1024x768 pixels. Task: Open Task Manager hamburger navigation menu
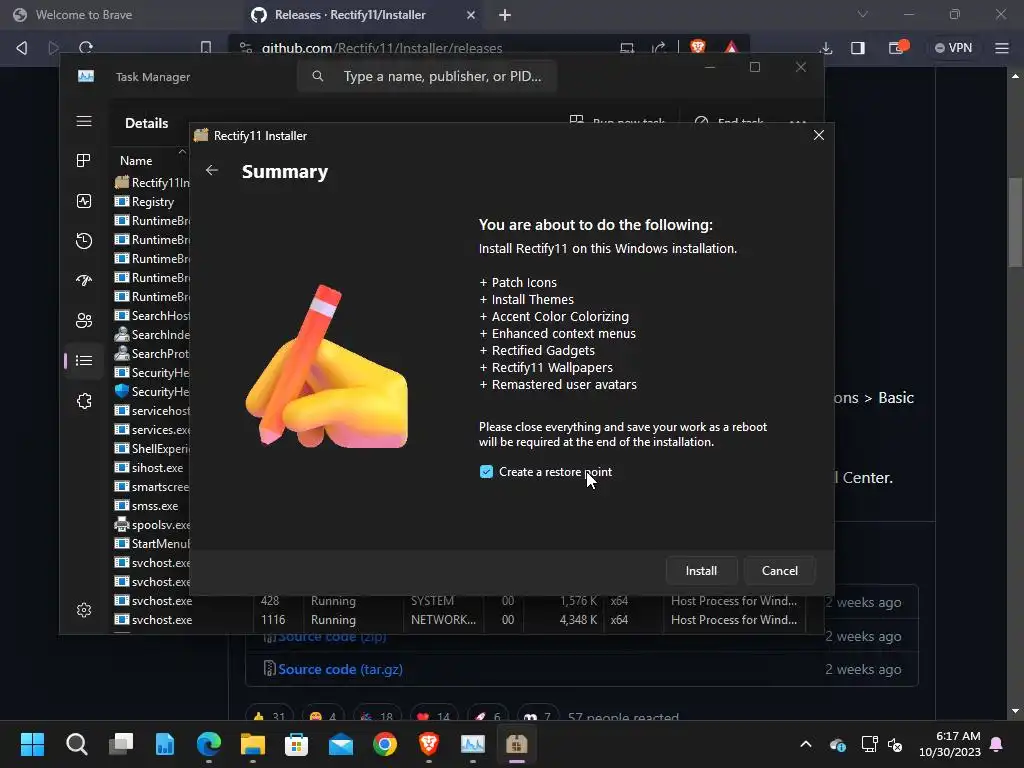click(84, 121)
